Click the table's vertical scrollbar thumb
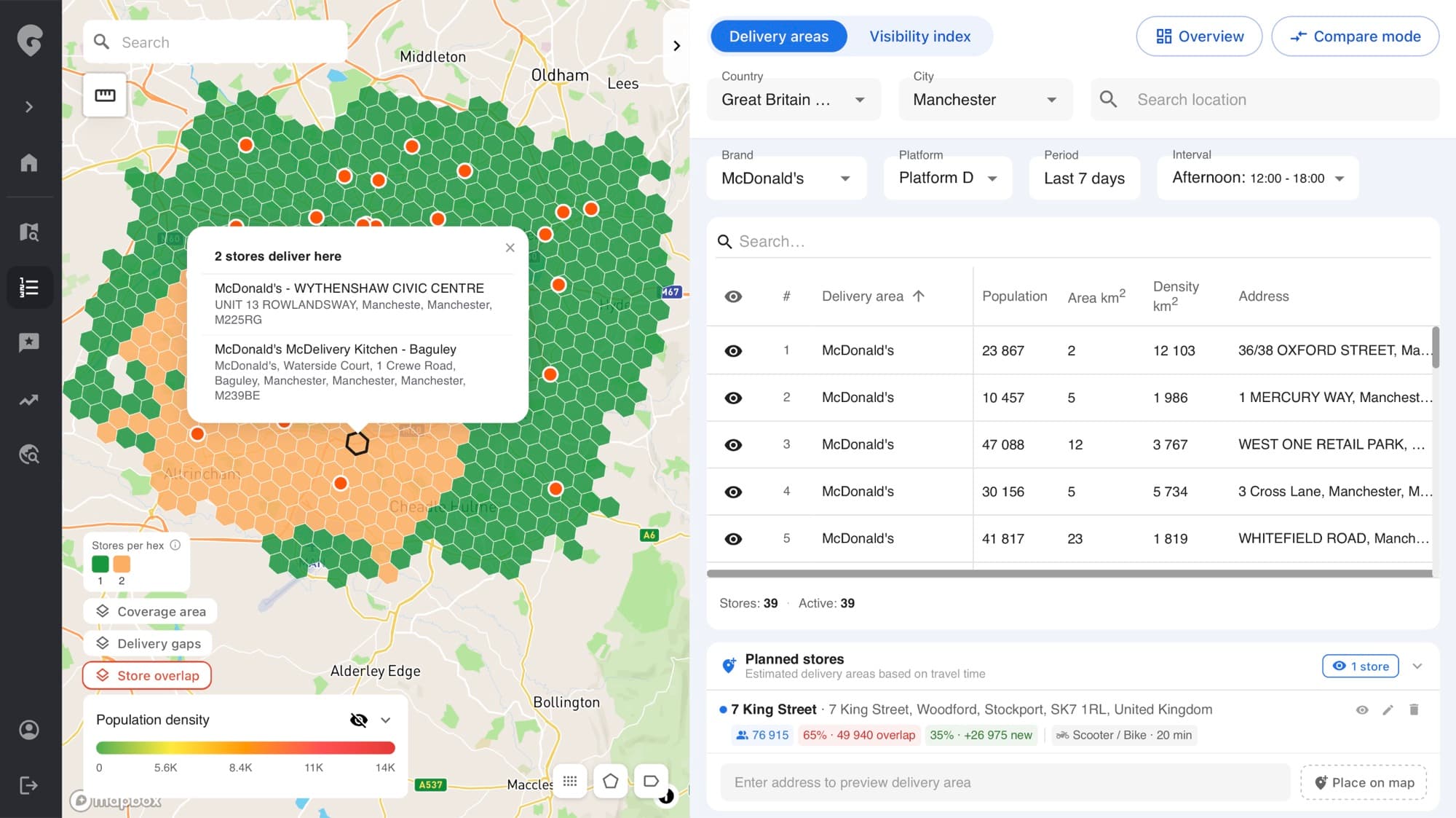This screenshot has width=1456, height=818. [x=1436, y=347]
